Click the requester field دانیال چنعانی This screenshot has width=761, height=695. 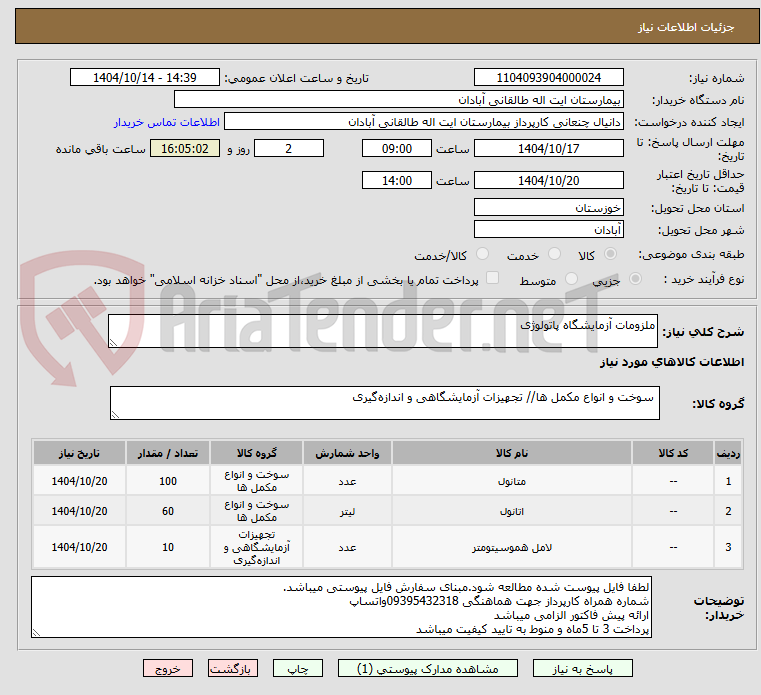tap(423, 122)
